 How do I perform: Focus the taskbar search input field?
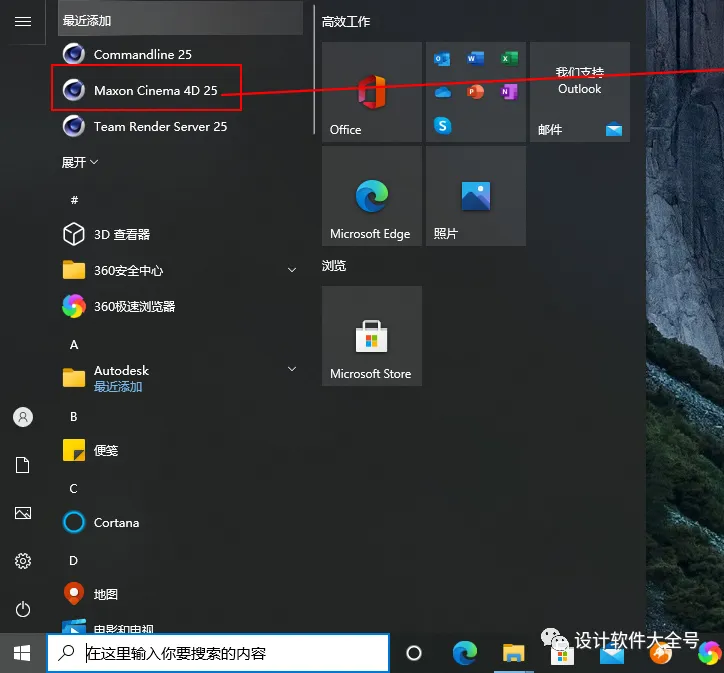(x=218, y=653)
